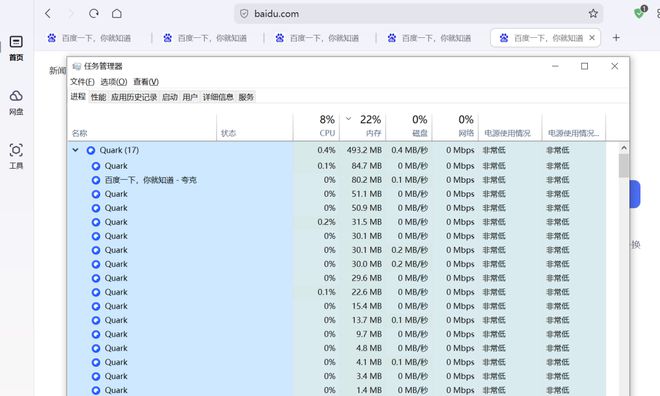Click the site security shield in address bar
Screen dimensions: 660x396
click(x=244, y=13)
